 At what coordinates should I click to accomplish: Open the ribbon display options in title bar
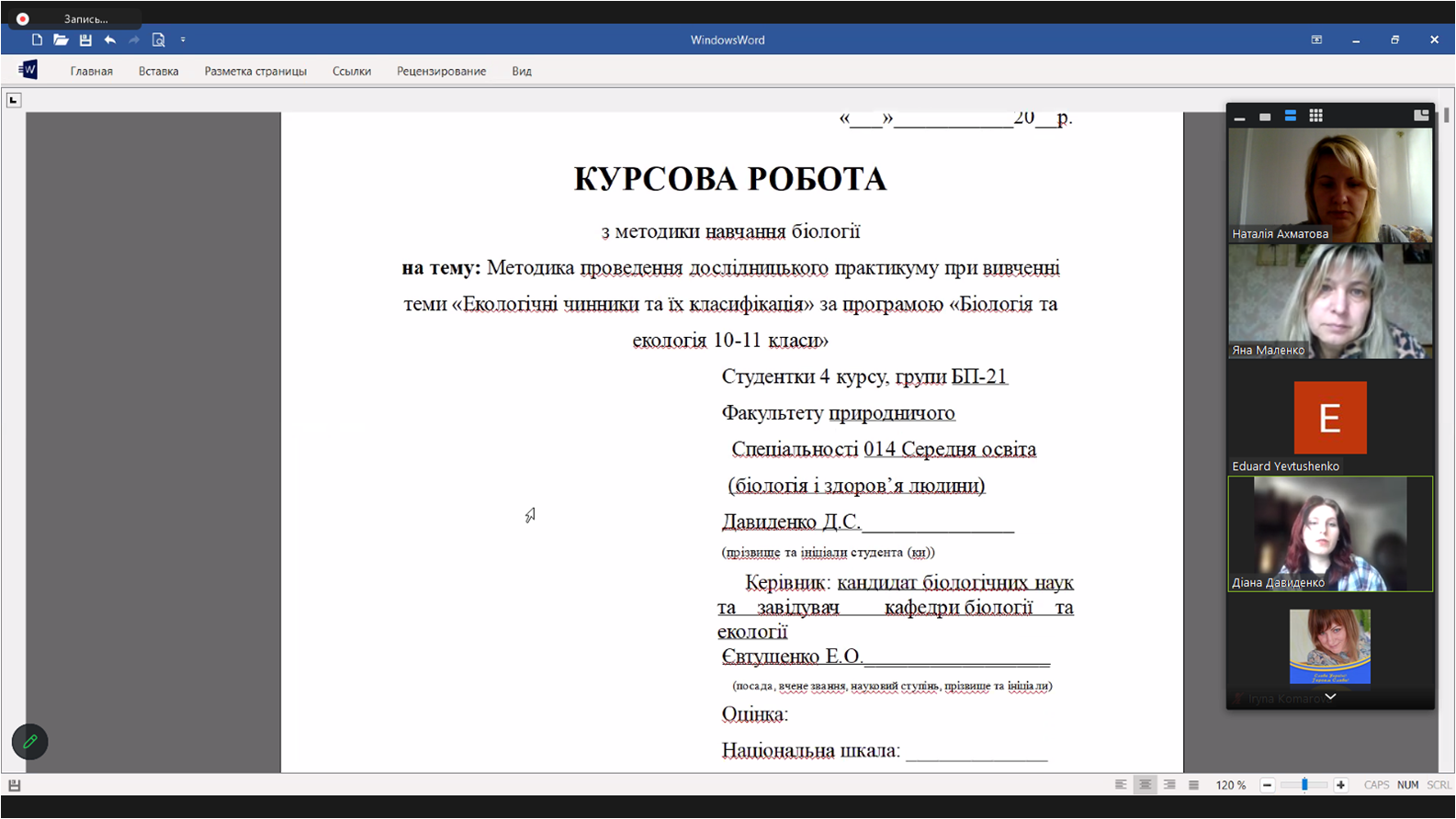click(x=1316, y=39)
